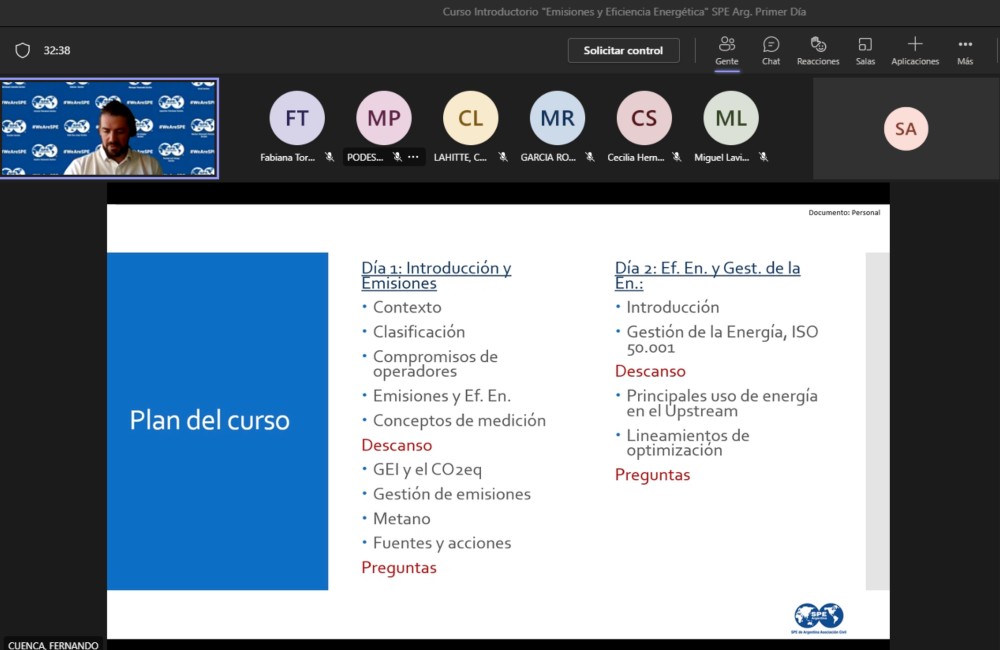This screenshot has width=1000, height=650.
Task: Click the Aplicaciones plus icon
Action: coord(914,44)
